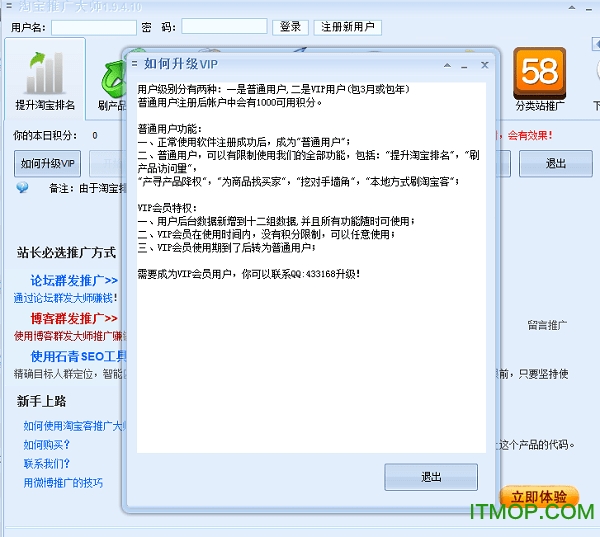Click the line mentioning QQ:433168 in dialog
Screen dimensions: 600x537
click(249, 274)
